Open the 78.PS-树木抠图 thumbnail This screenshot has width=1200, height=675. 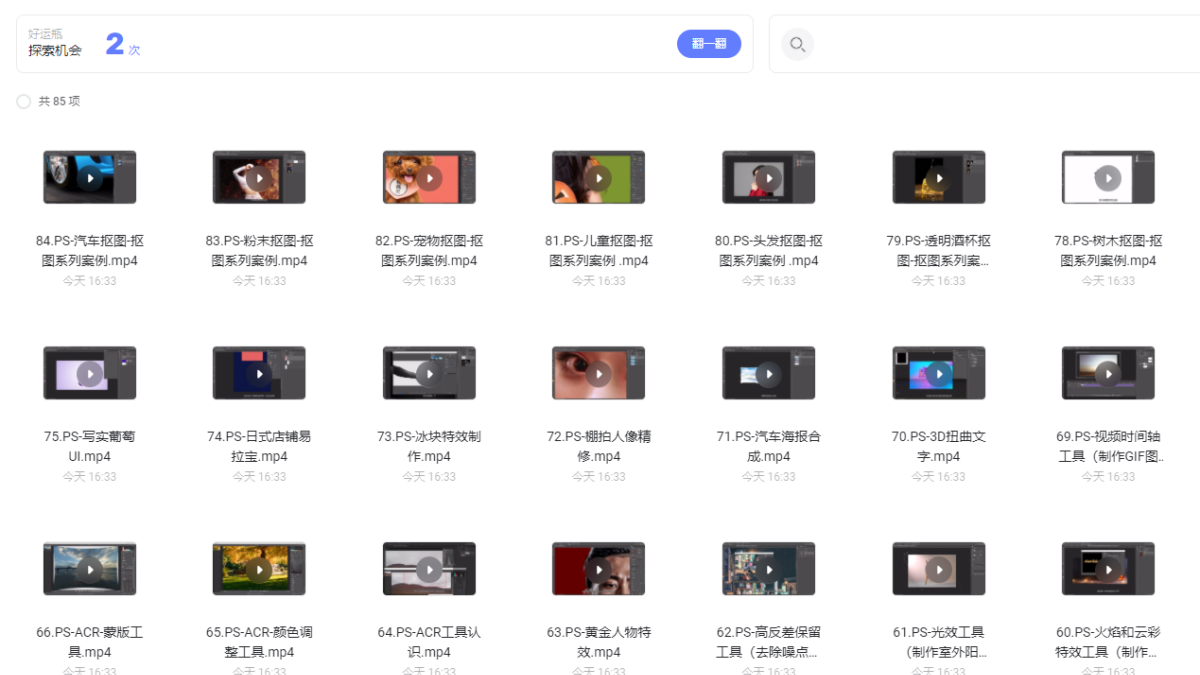point(1108,176)
